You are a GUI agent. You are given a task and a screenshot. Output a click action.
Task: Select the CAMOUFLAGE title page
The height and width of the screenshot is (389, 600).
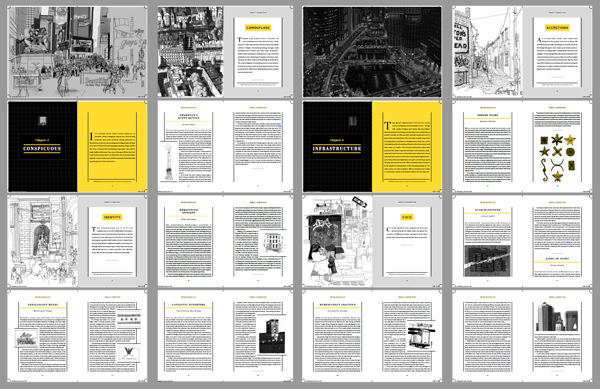click(x=258, y=52)
